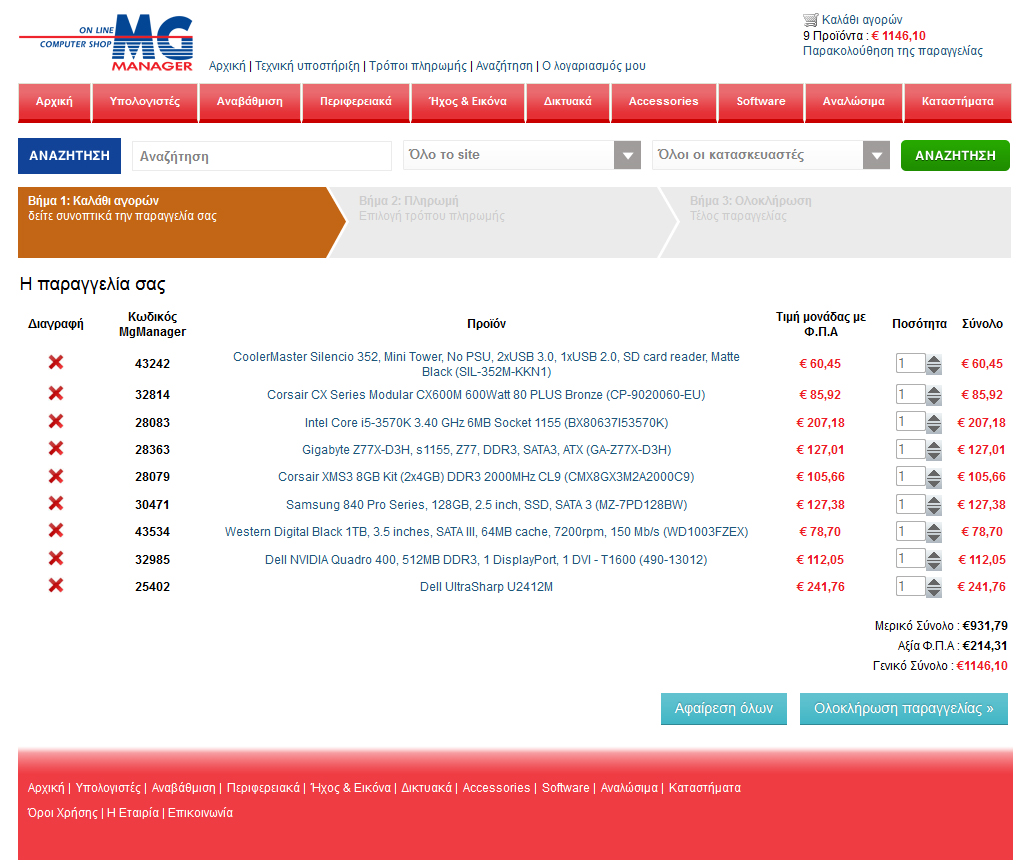Adjust quantity spinner for Samsung 840 Pro
This screenshot has height=868, width=1024.
[x=934, y=505]
